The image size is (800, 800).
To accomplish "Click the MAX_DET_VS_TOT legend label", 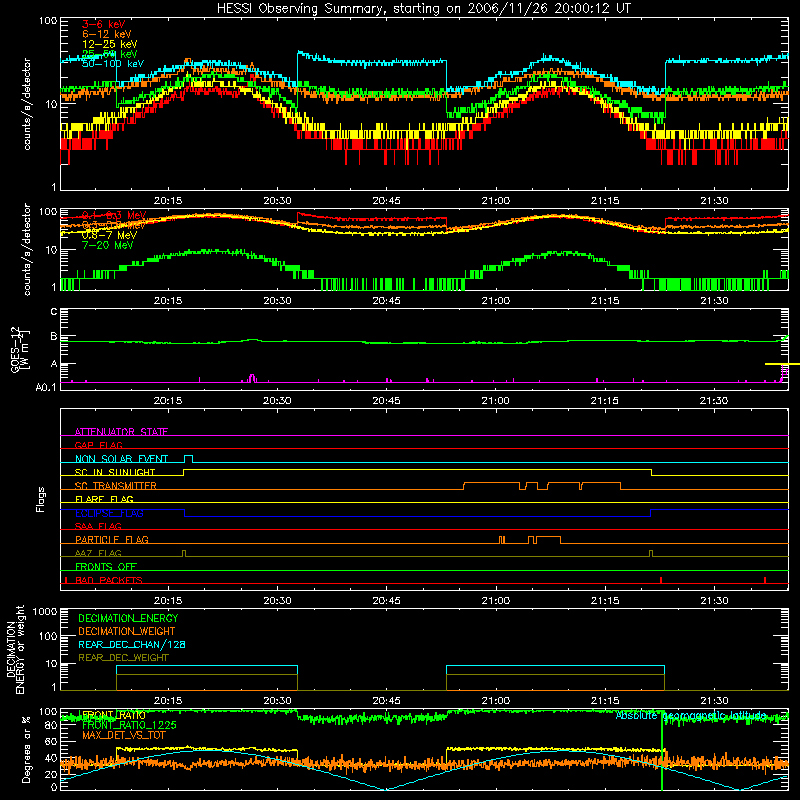I will tap(124, 735).
